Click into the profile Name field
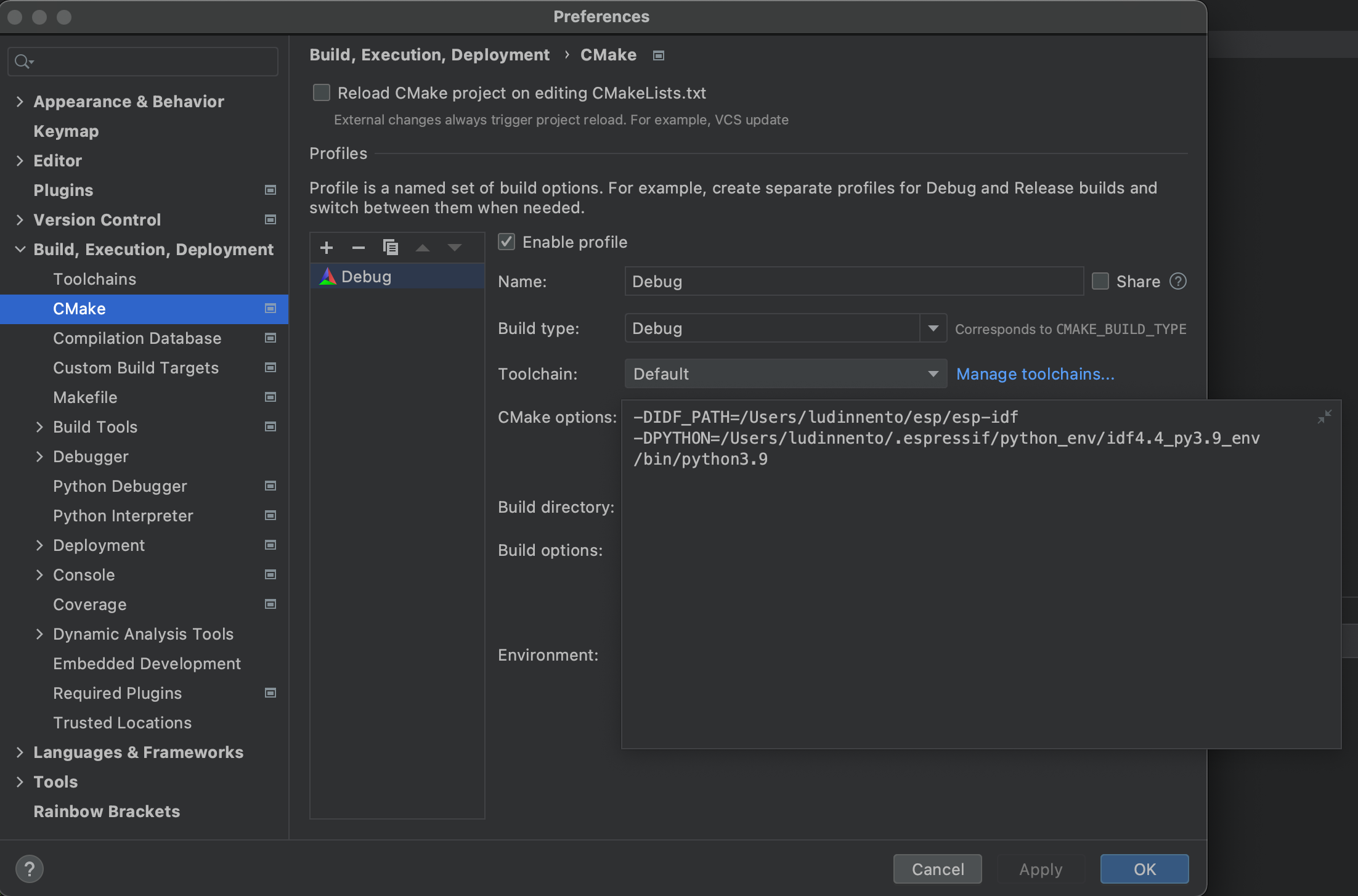 [x=853, y=282]
